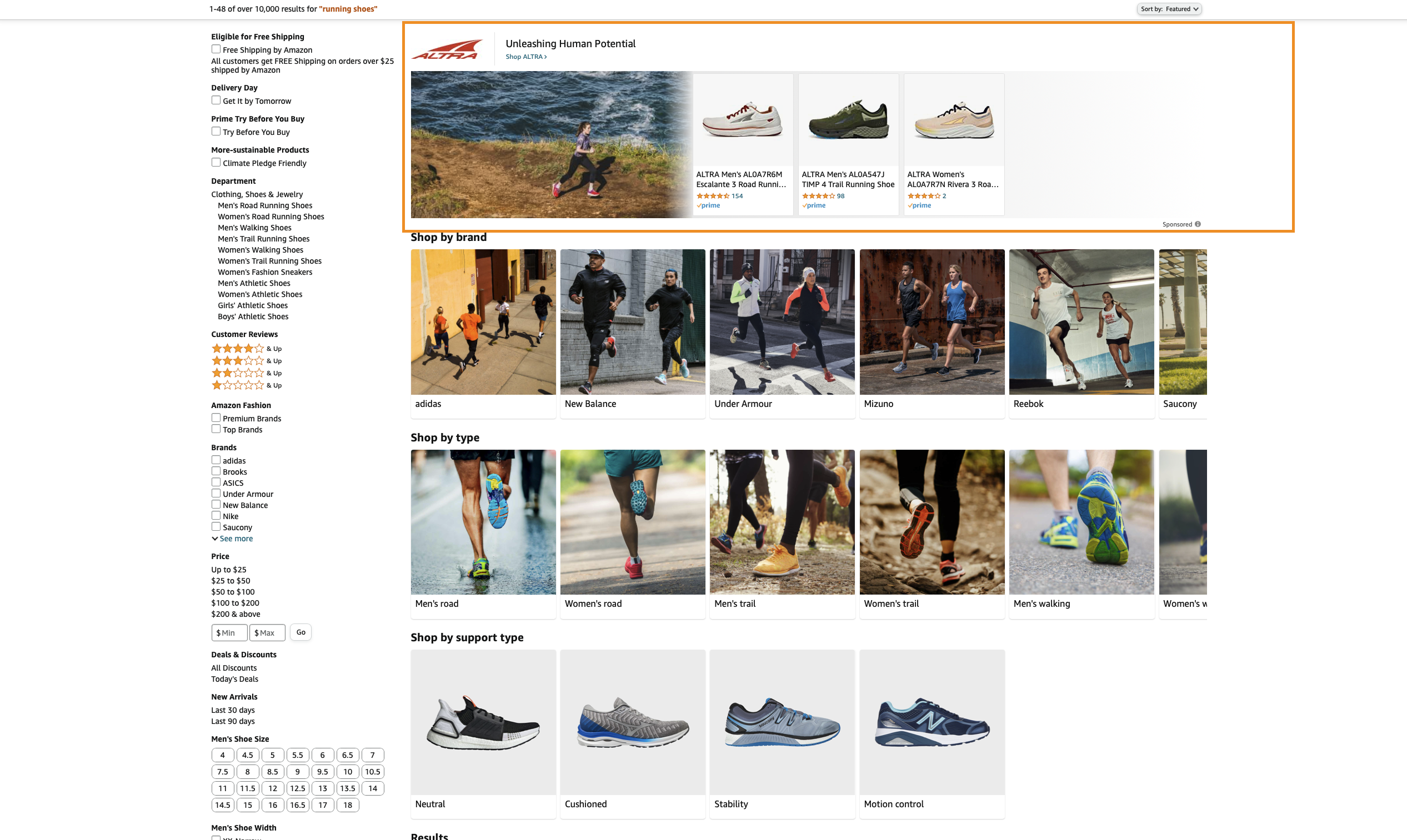
Task: Open All Discounts filter
Action: coord(234,668)
